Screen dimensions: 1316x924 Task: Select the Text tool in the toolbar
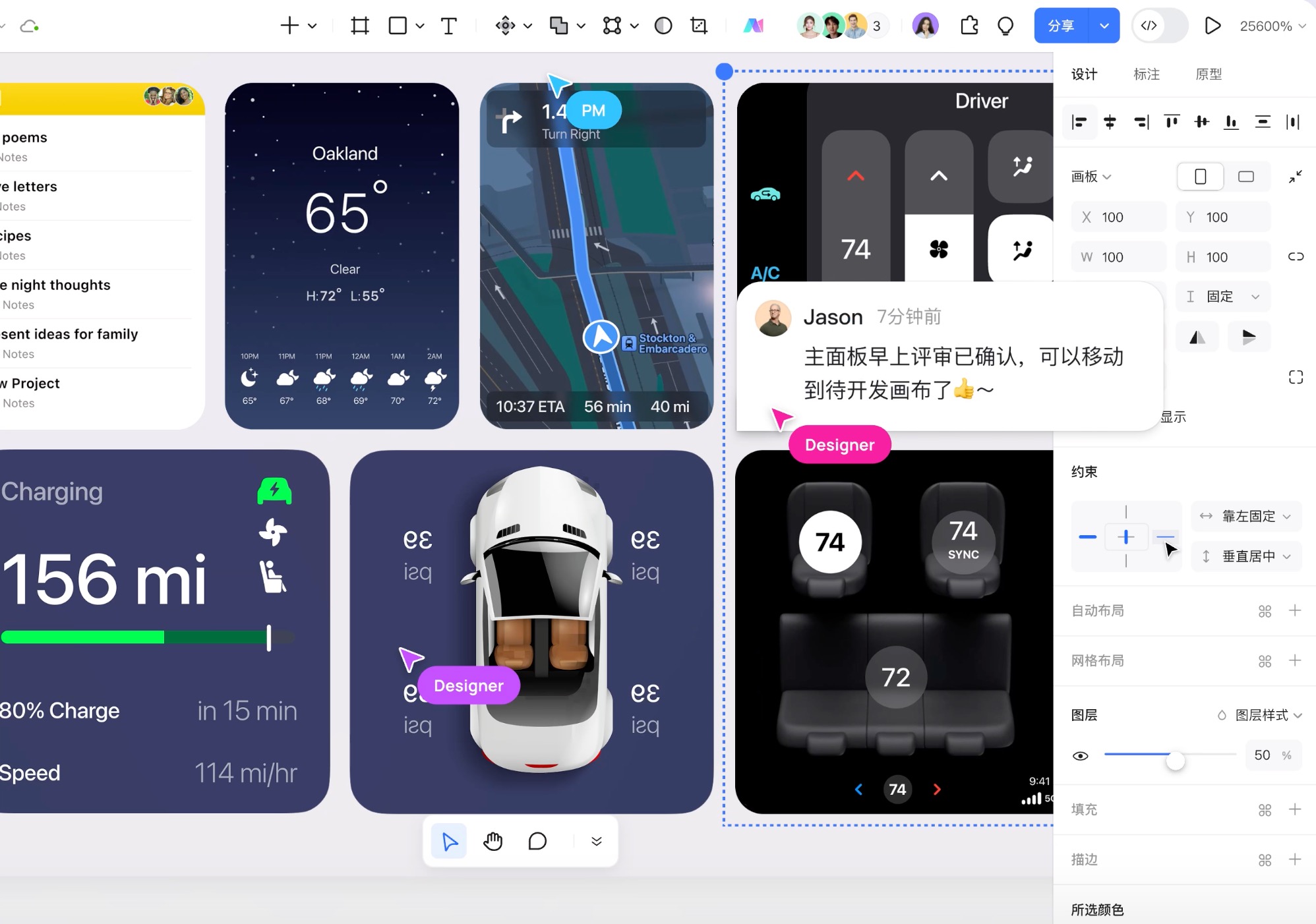click(x=449, y=26)
